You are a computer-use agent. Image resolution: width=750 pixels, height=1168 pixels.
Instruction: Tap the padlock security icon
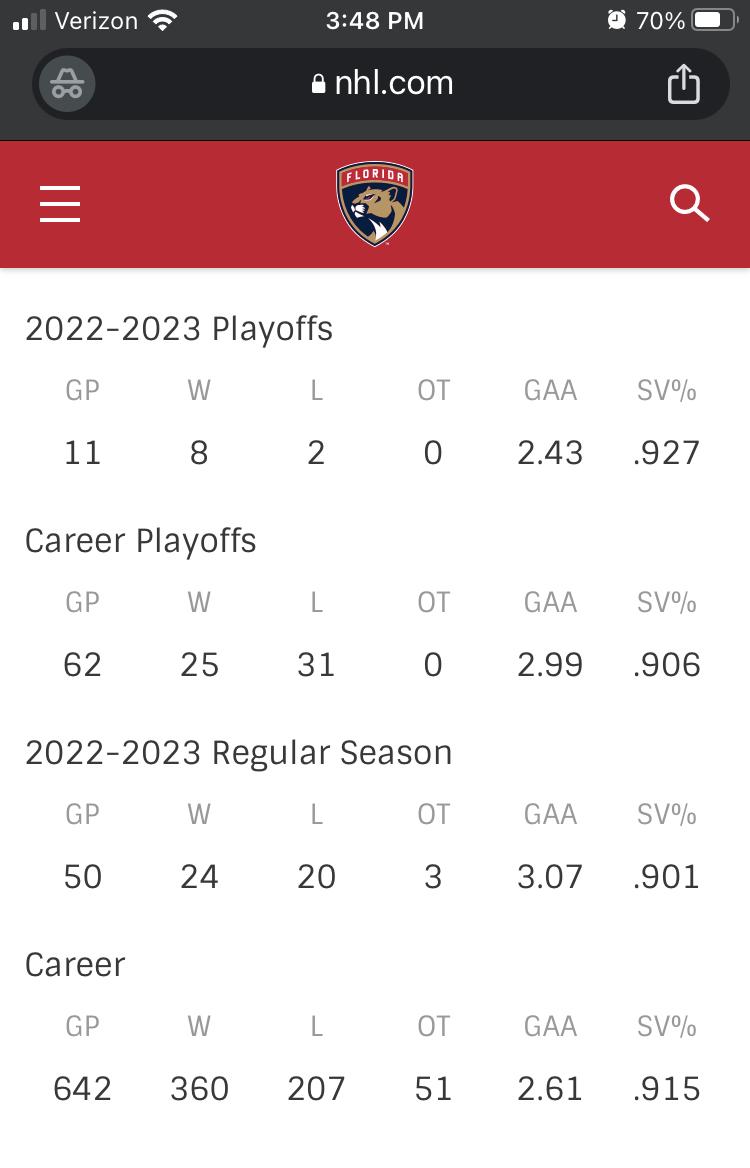click(318, 83)
